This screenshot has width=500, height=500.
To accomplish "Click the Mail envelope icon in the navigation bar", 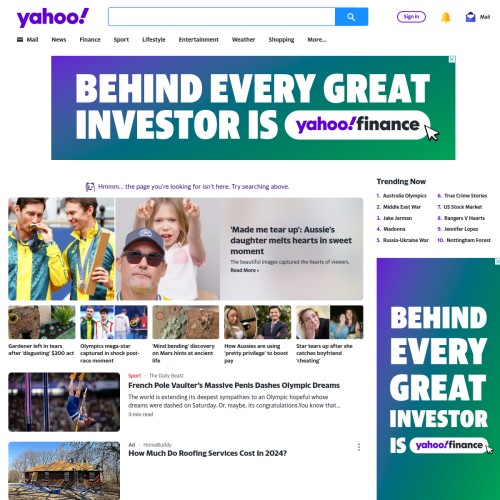I will click(x=20, y=40).
